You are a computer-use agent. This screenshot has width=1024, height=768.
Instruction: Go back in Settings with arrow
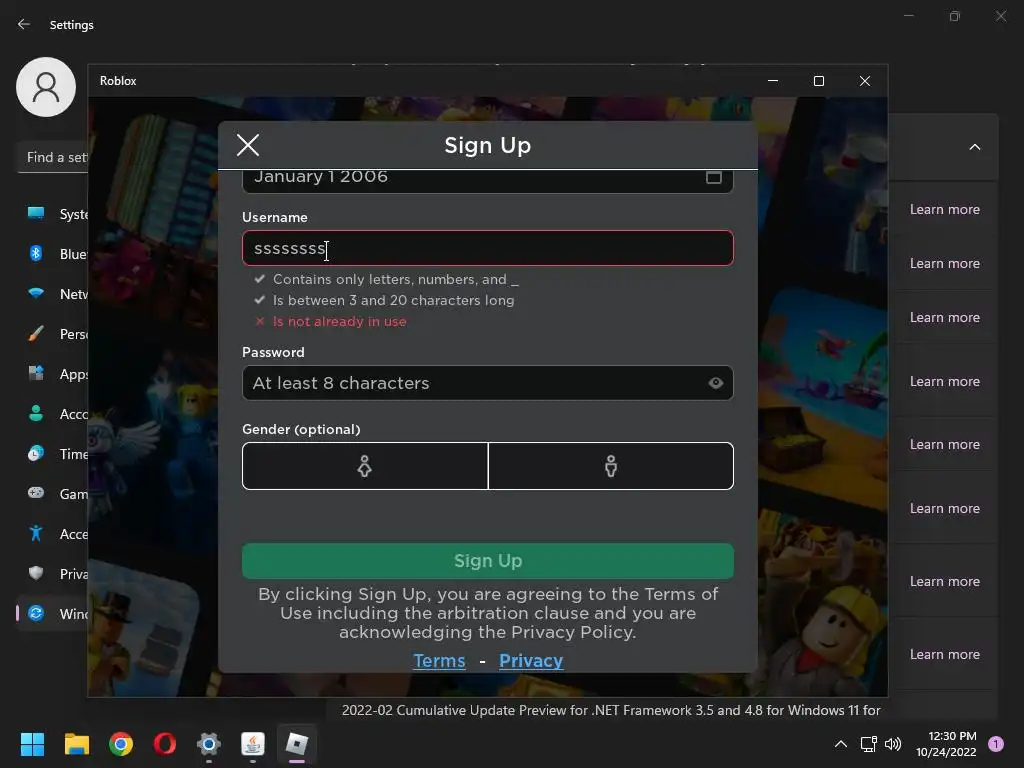[24, 24]
